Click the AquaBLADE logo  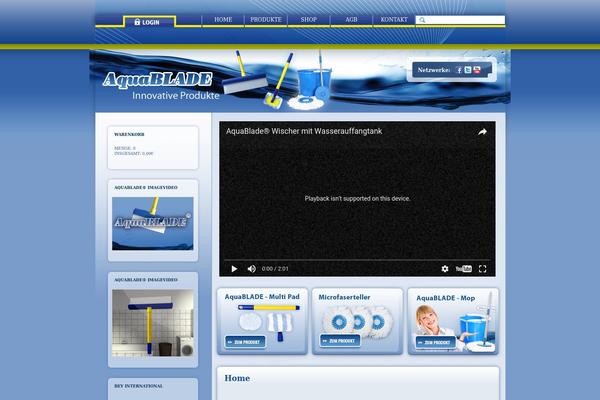click(157, 79)
